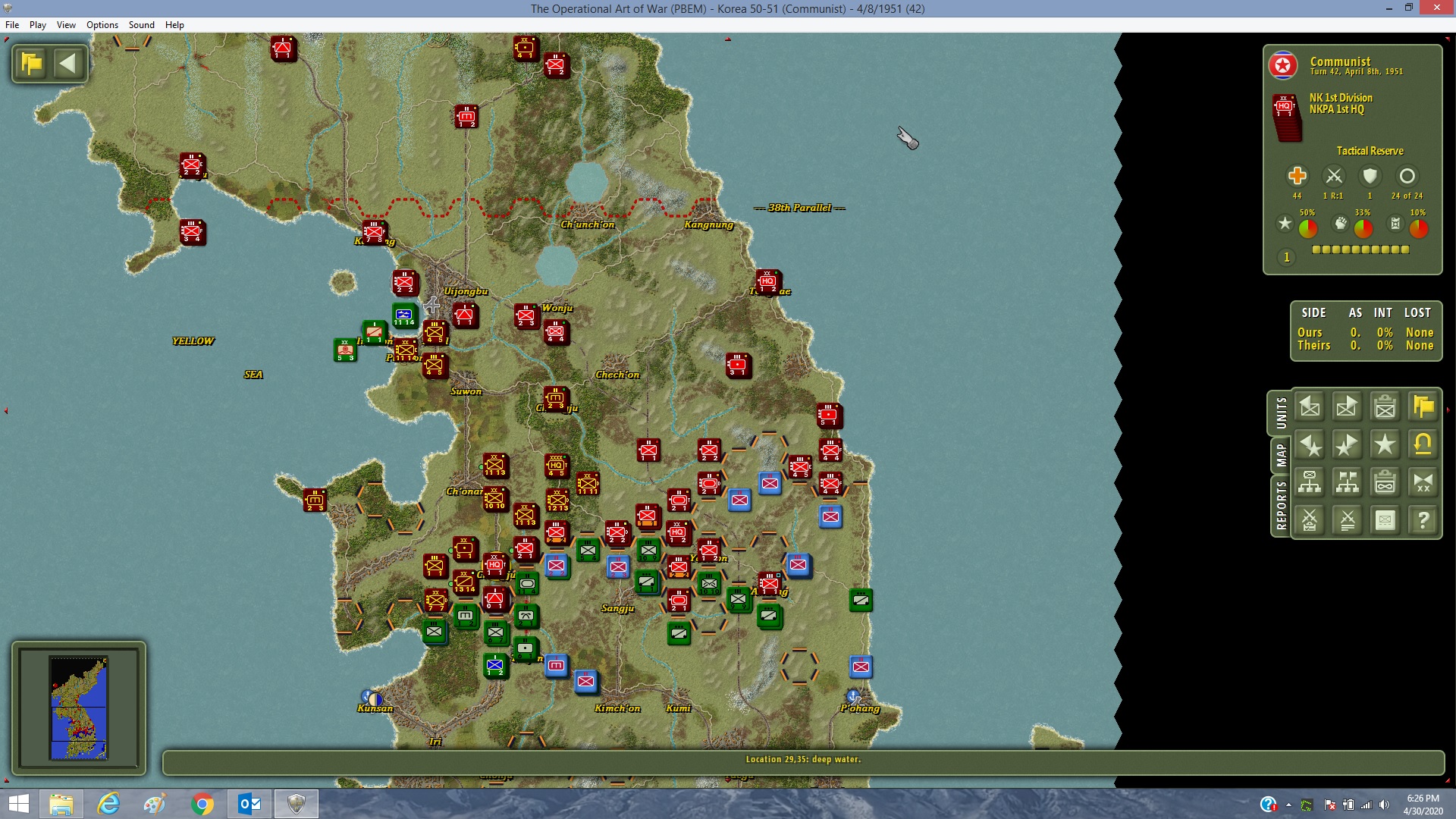
Task: Click the question mark help icon
Action: 1423,520
